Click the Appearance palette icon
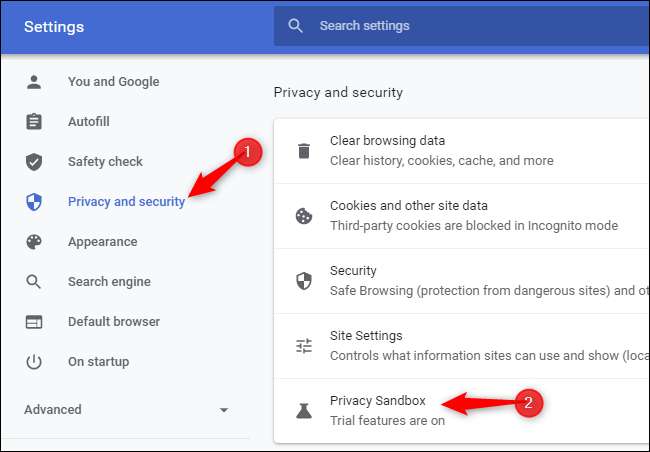 [x=34, y=242]
